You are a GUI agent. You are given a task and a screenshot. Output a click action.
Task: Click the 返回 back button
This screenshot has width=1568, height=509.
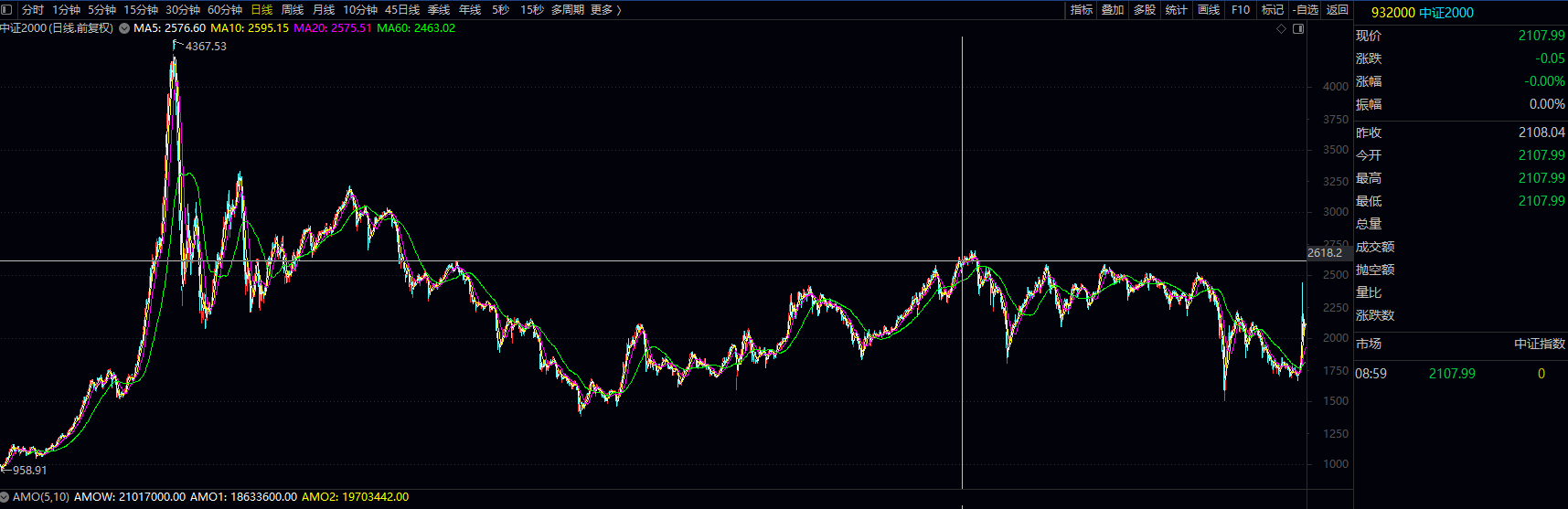tap(1338, 10)
